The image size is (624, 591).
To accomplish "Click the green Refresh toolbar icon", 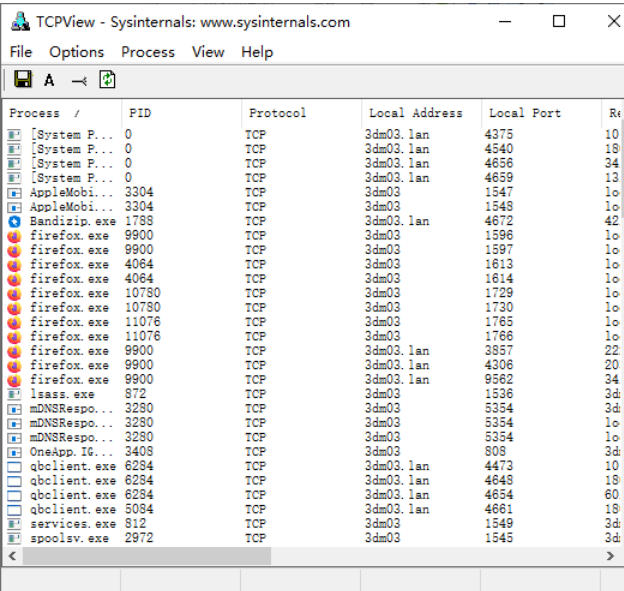I will pos(107,80).
